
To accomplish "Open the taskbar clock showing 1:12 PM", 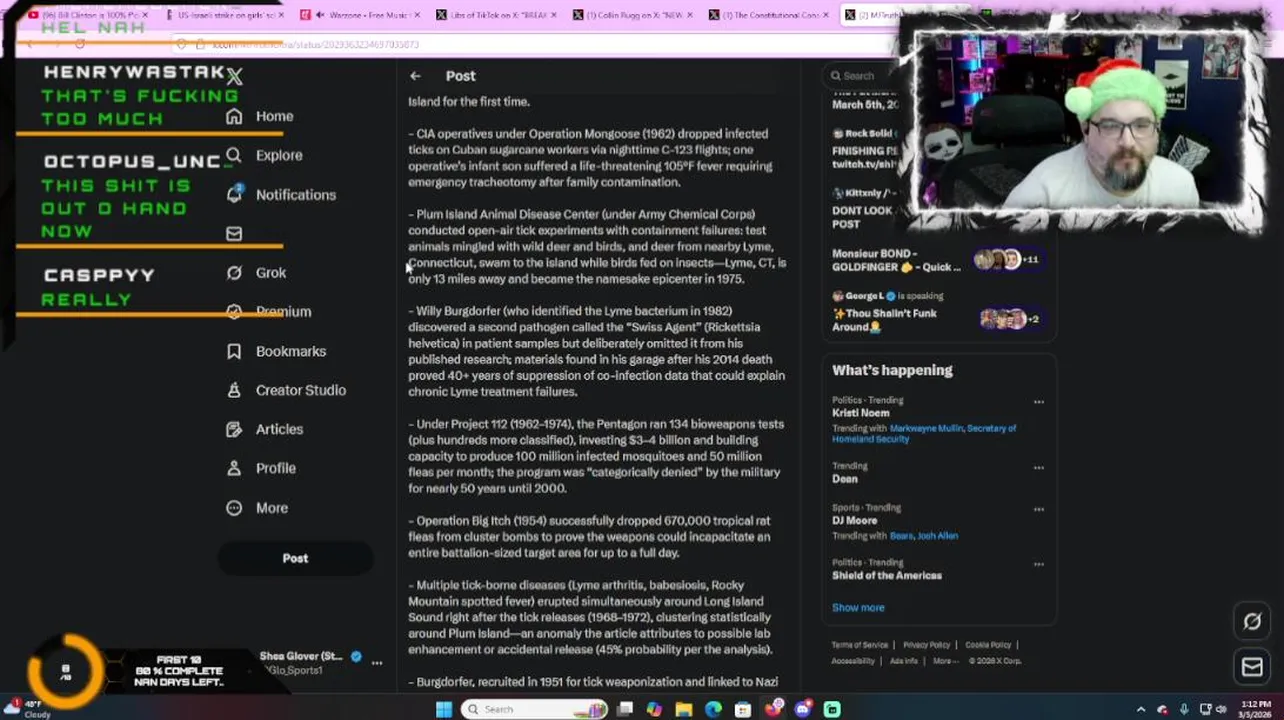I will pyautogui.click(x=1255, y=709).
